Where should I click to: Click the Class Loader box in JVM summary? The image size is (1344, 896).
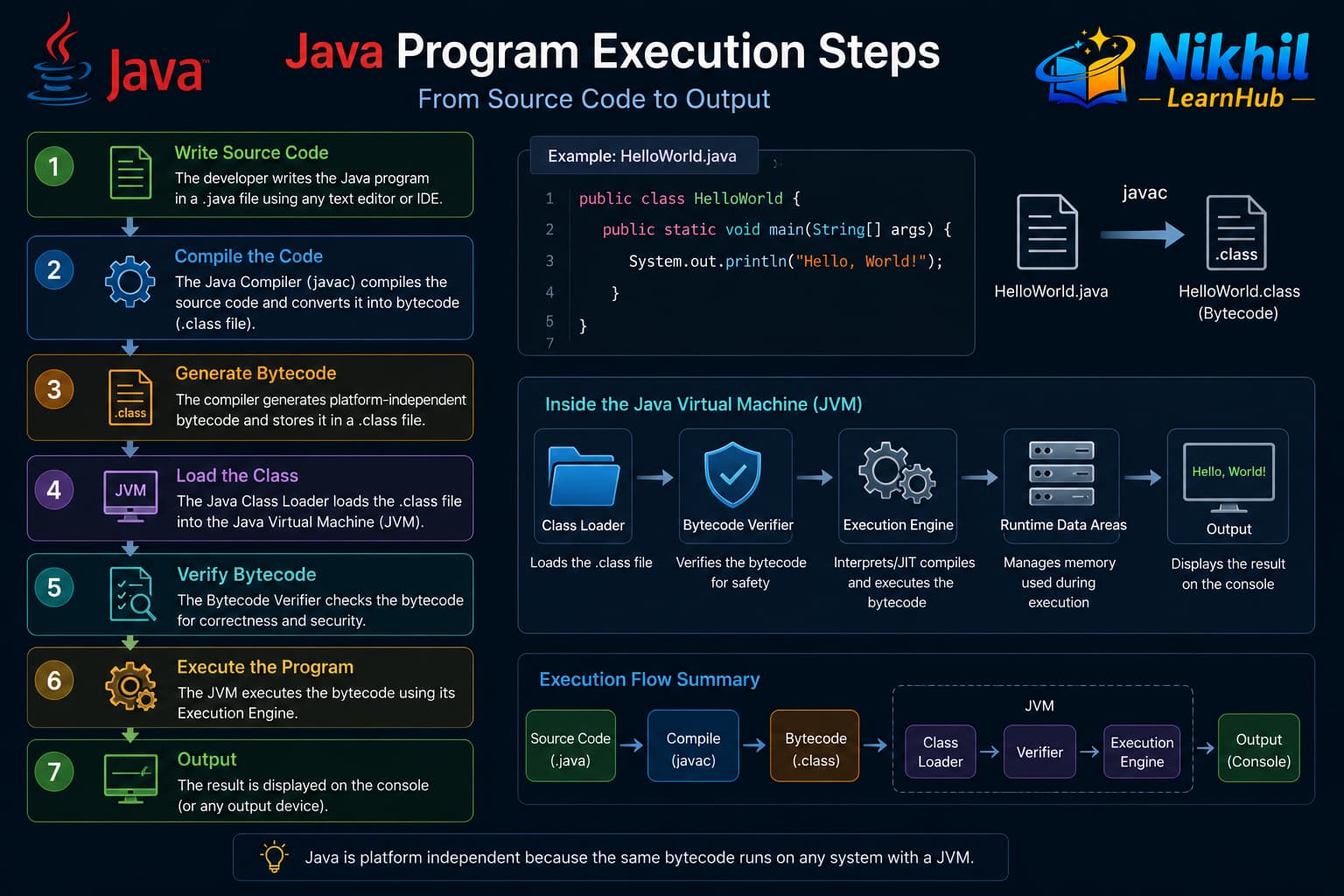(x=941, y=752)
